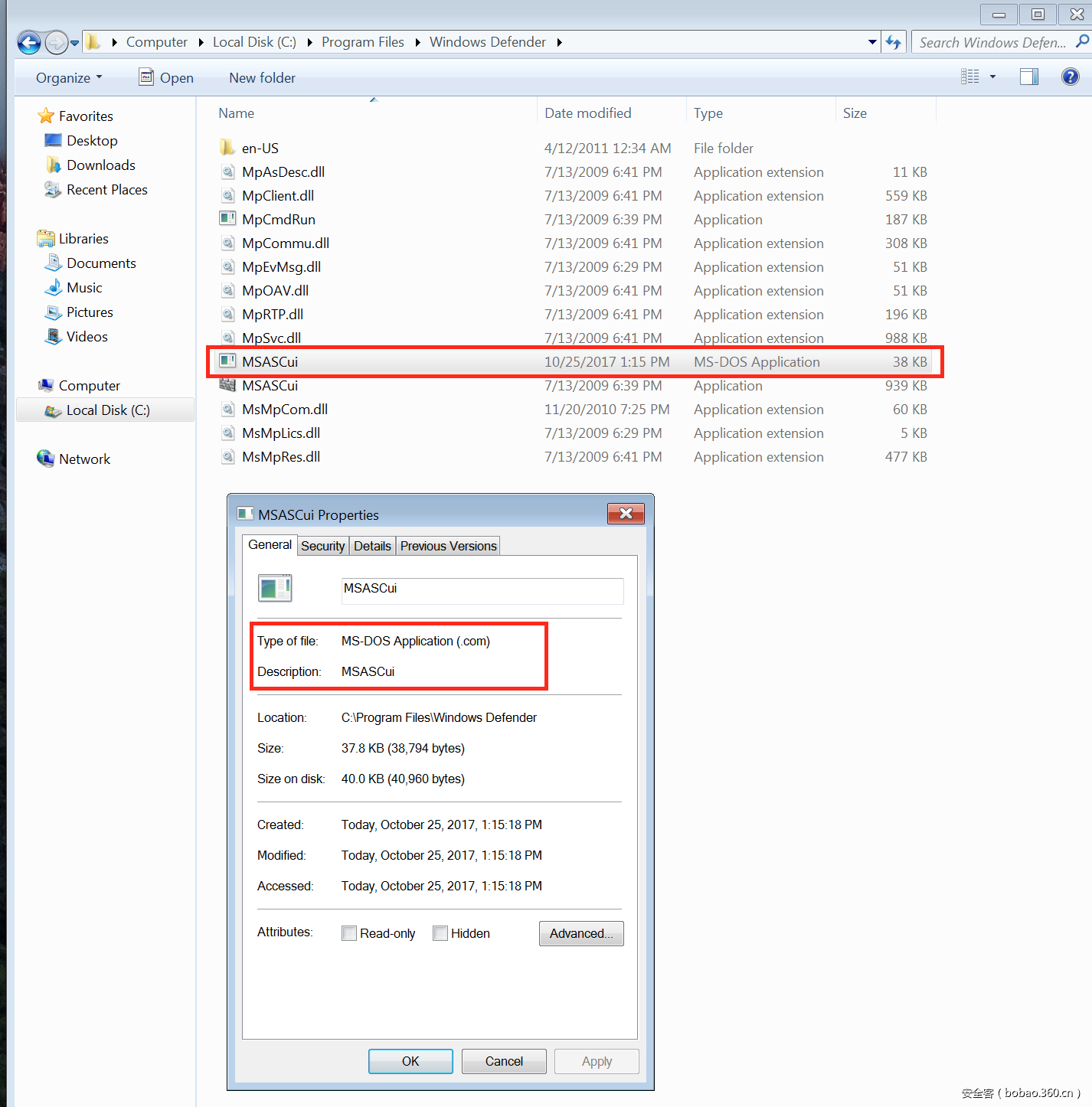Sort by the Date modified column header
The height and width of the screenshot is (1107, 1092).
tap(587, 113)
